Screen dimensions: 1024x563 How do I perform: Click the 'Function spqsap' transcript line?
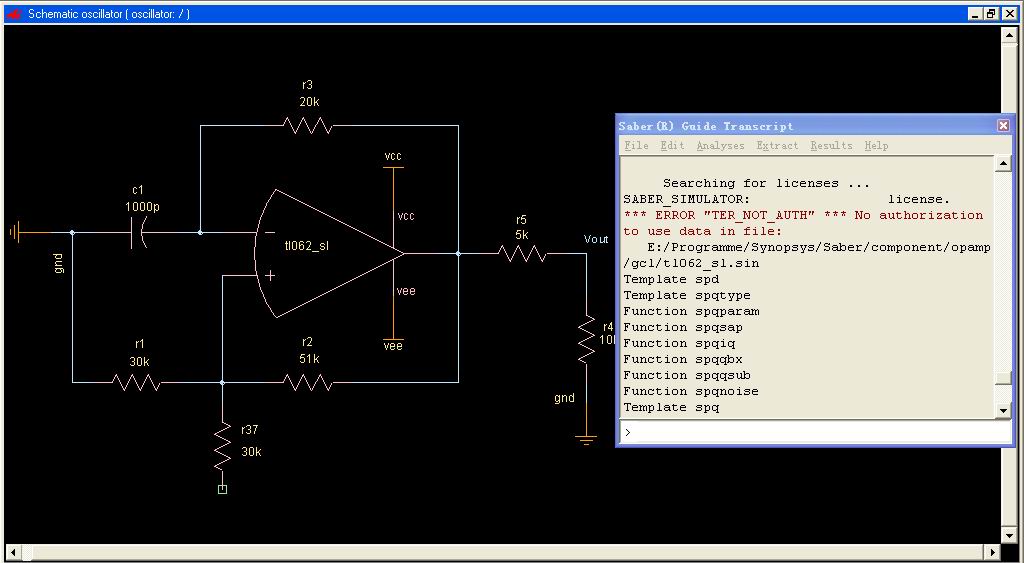[x=683, y=327]
